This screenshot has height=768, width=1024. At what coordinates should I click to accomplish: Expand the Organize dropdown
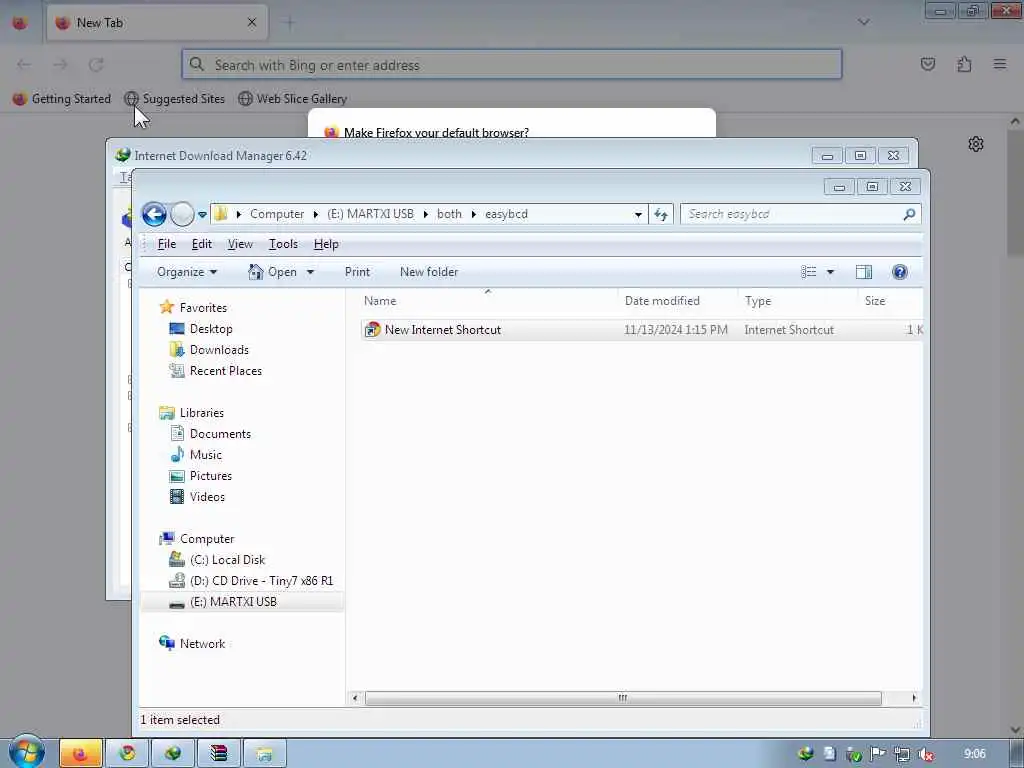click(187, 272)
